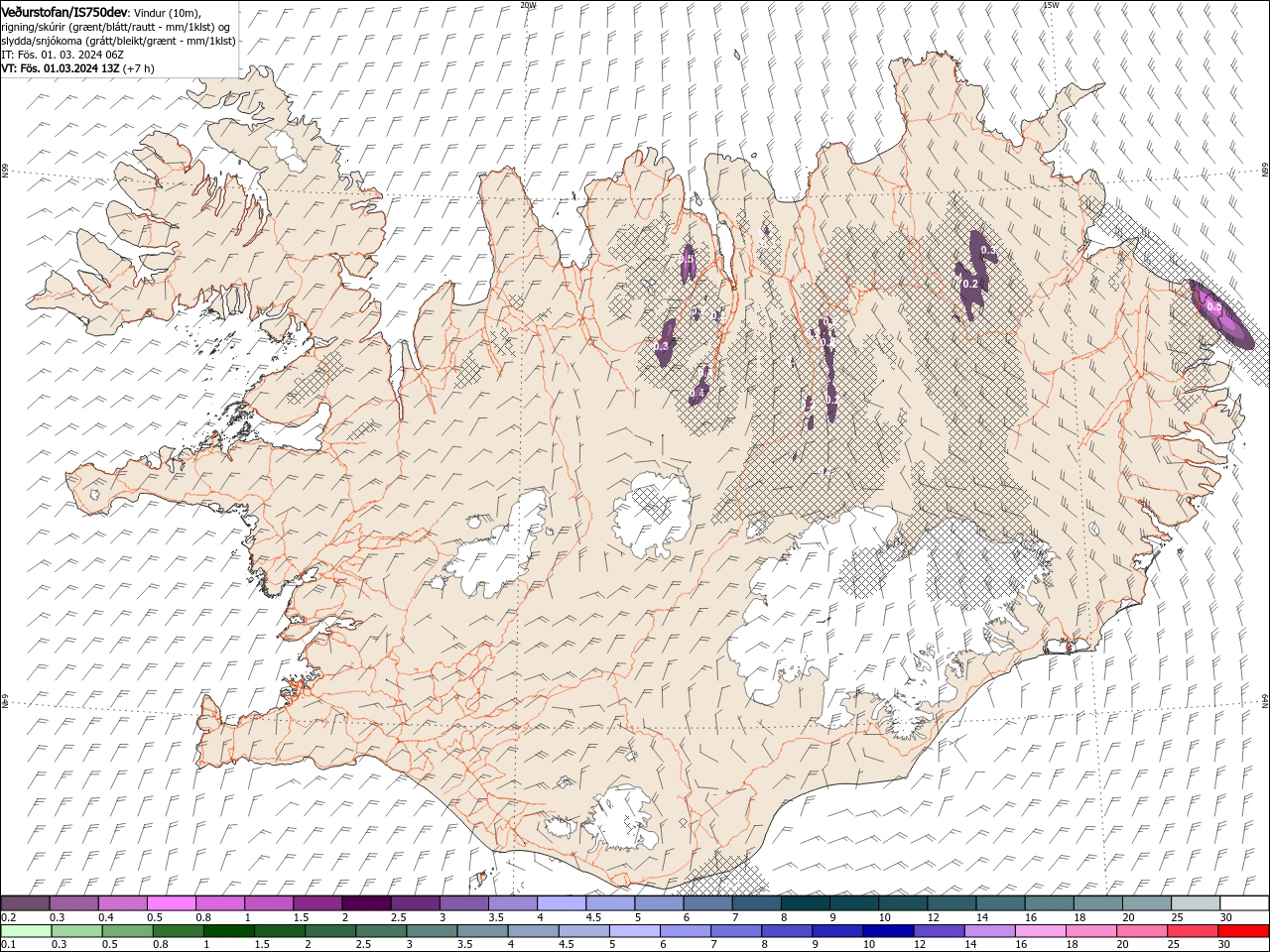Select the dark teal top legend swatch at 8
This screenshot has height=952, width=1270.
805,903
